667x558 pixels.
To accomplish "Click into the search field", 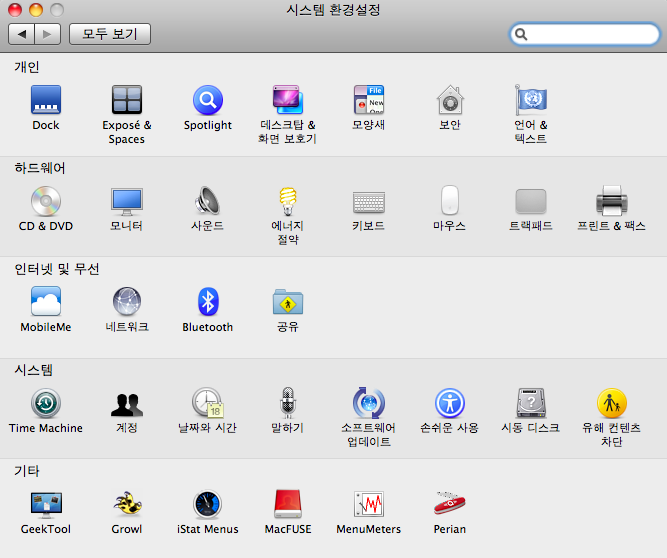I will point(584,34).
